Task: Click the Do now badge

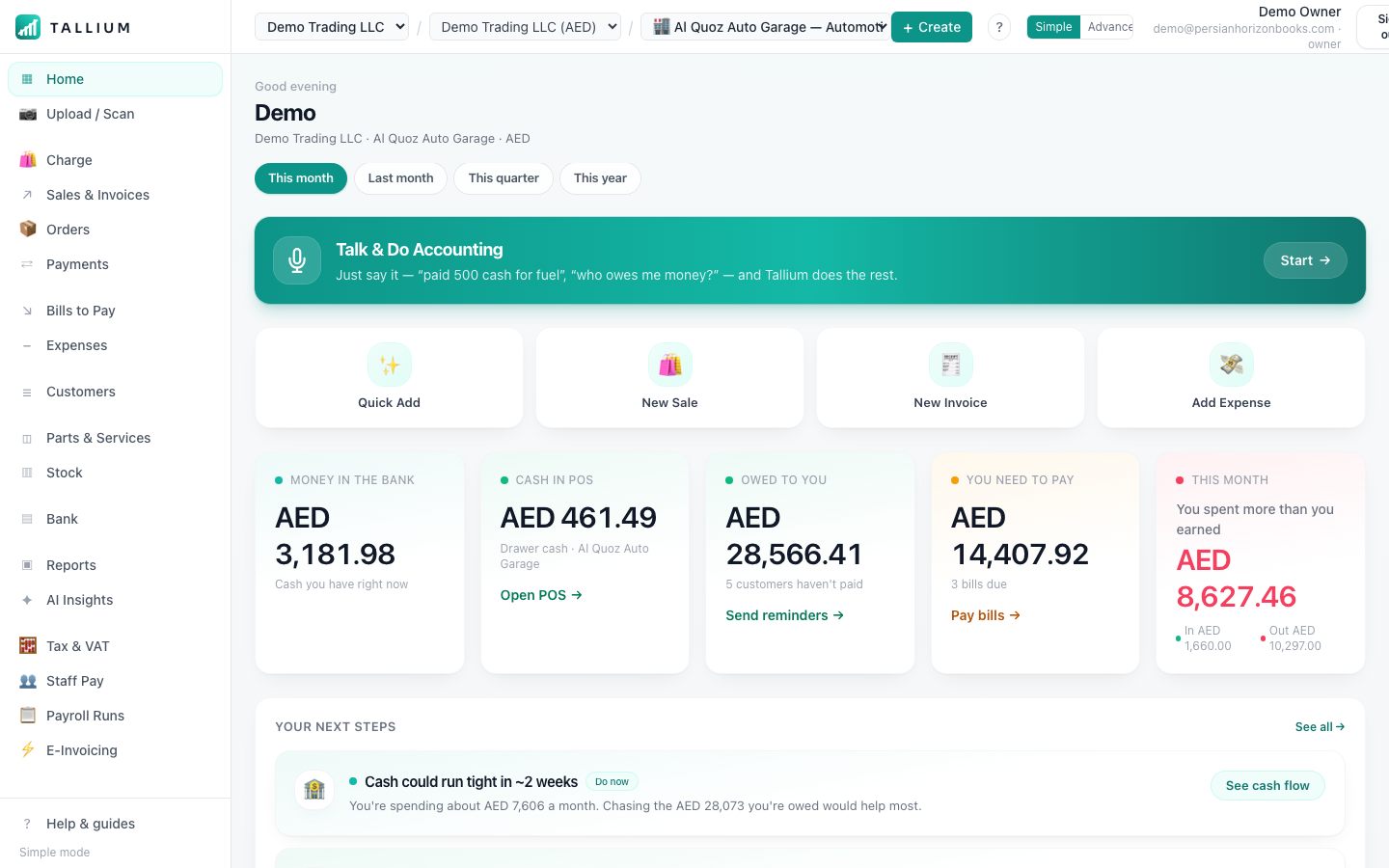Action: point(612,782)
